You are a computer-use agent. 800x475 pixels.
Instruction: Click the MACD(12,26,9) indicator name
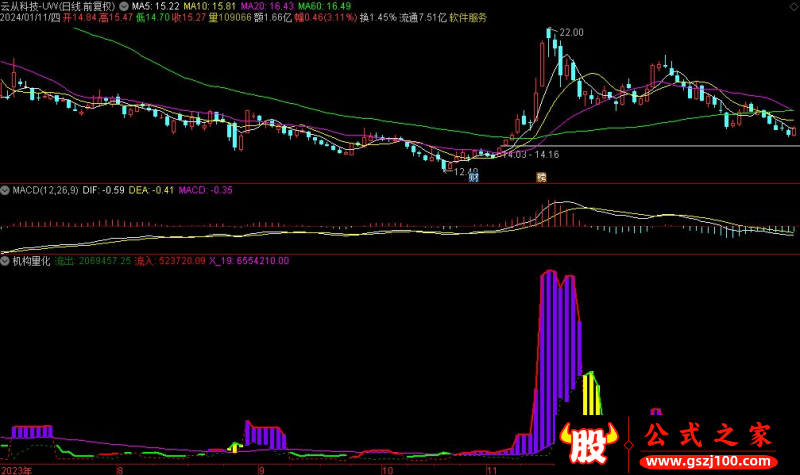(45, 190)
